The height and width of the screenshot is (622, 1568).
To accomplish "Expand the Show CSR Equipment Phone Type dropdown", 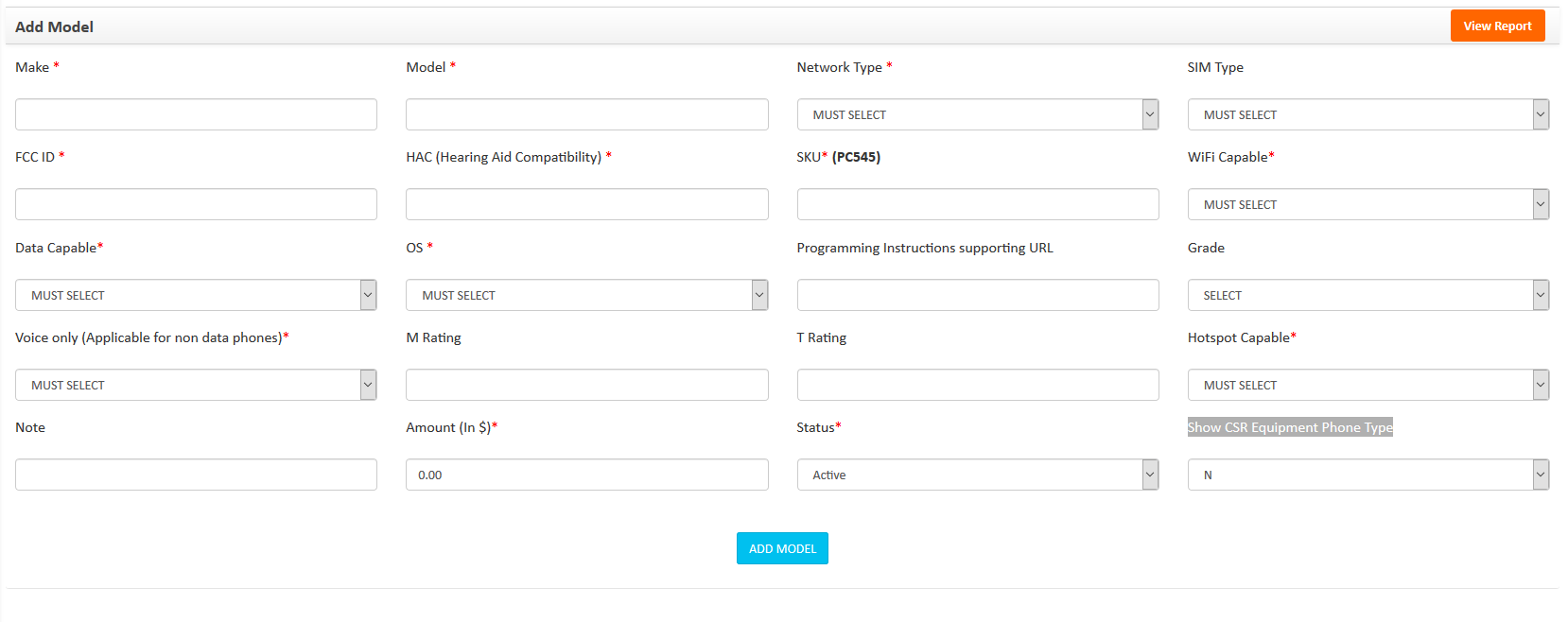I will click(x=1368, y=475).
